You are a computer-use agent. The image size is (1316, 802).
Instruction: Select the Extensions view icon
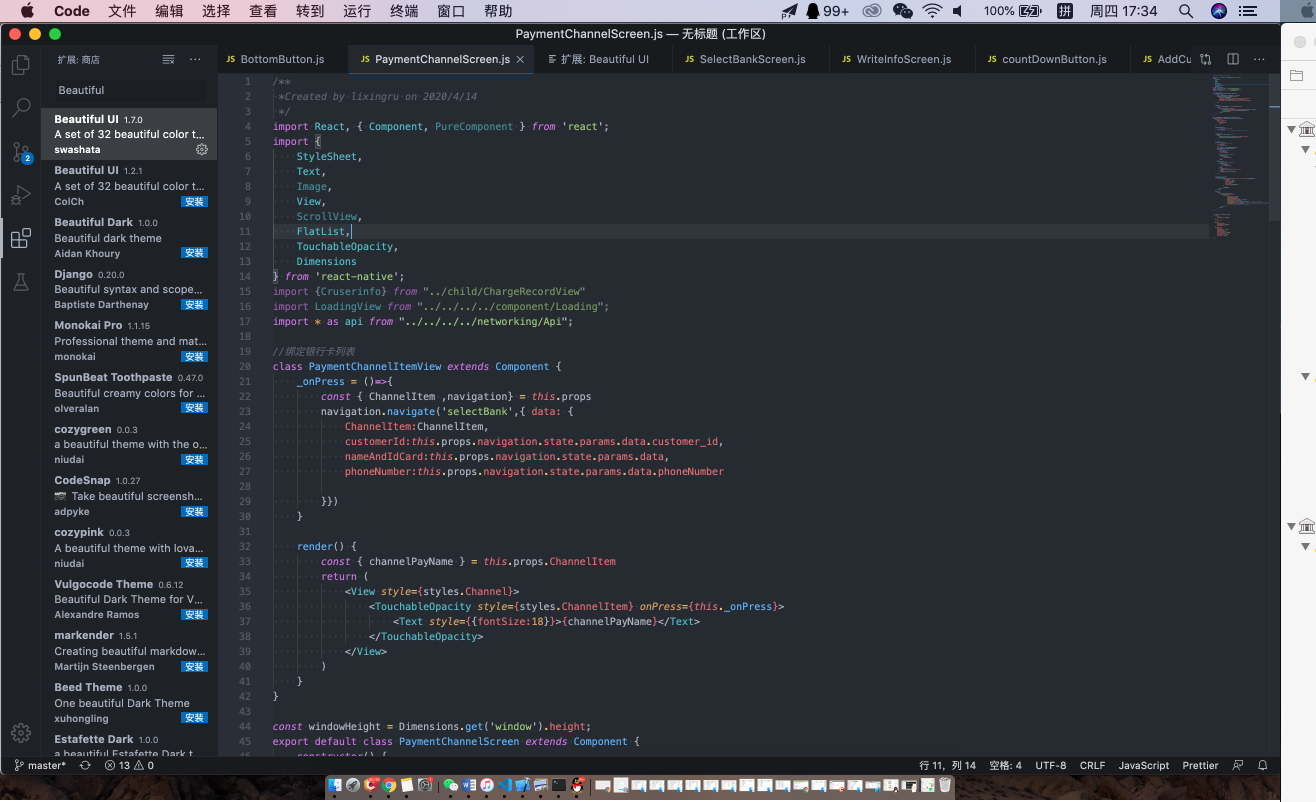coord(20,238)
